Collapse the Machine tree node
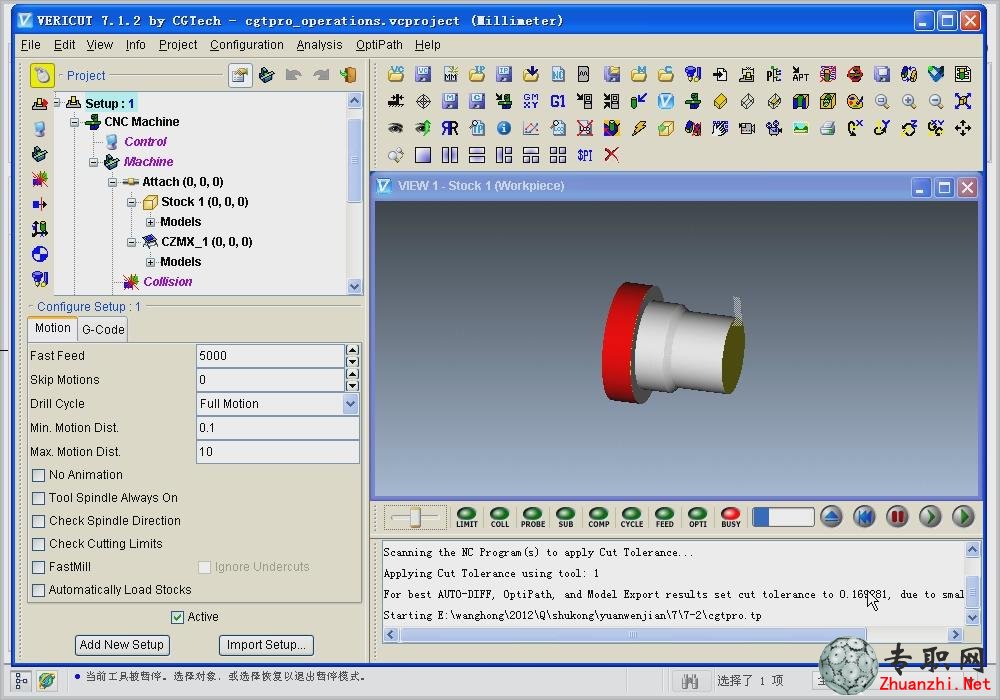Screen dimensions: 1000x700 (x=94, y=162)
